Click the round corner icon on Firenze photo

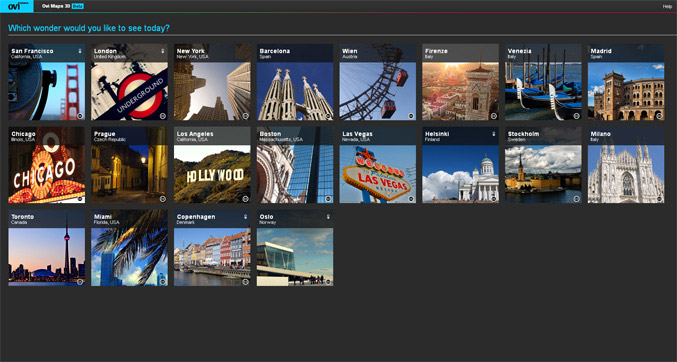pos(494,116)
